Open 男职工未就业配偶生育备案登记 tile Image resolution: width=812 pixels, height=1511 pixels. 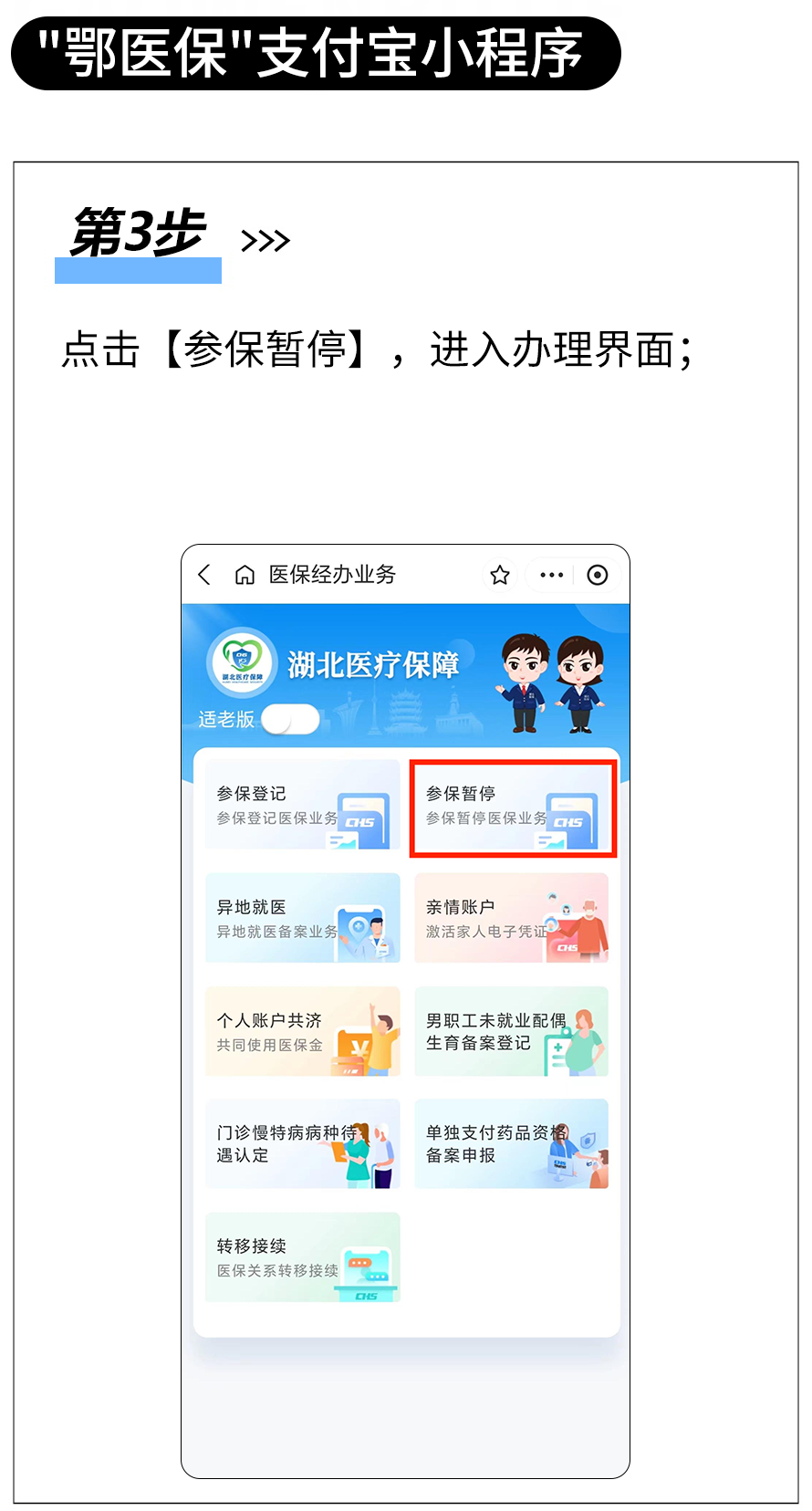(x=512, y=1031)
